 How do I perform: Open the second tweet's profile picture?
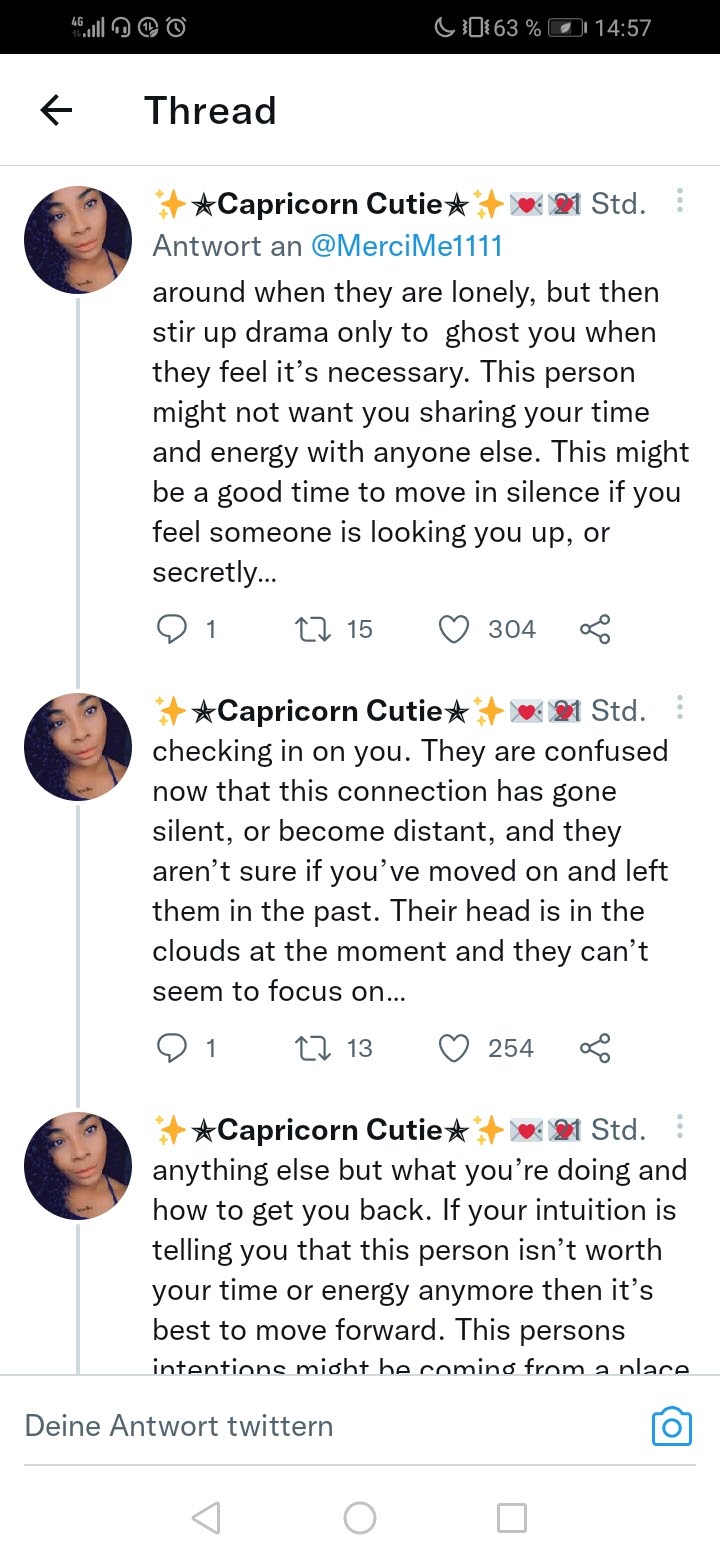coord(78,747)
